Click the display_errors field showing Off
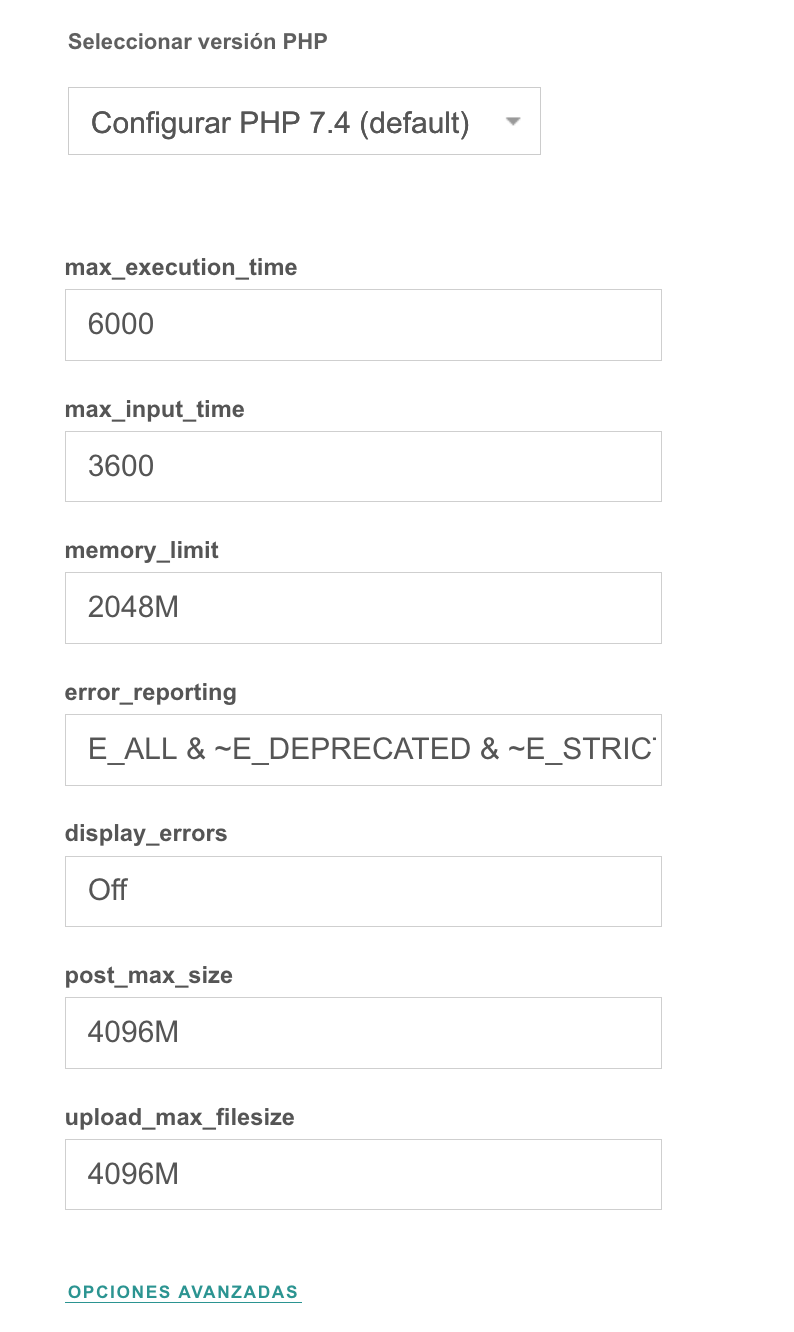794x1332 pixels. (363, 891)
